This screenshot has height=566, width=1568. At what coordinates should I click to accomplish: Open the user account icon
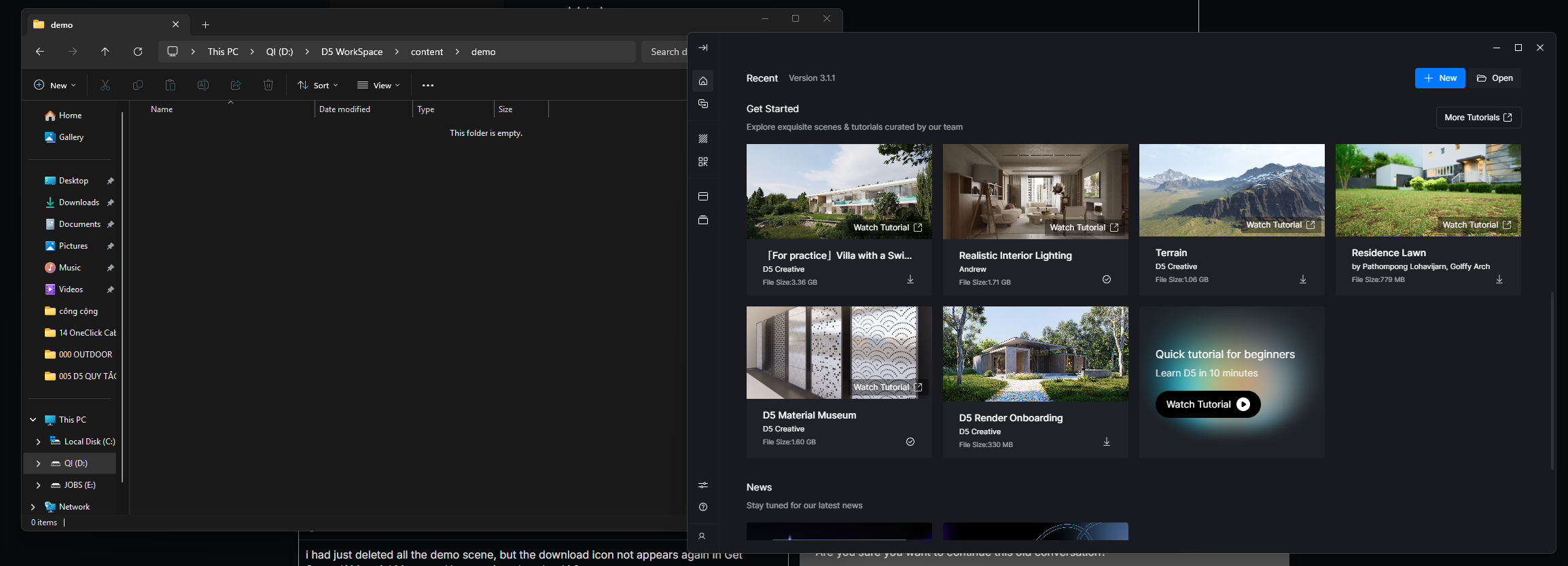[702, 536]
